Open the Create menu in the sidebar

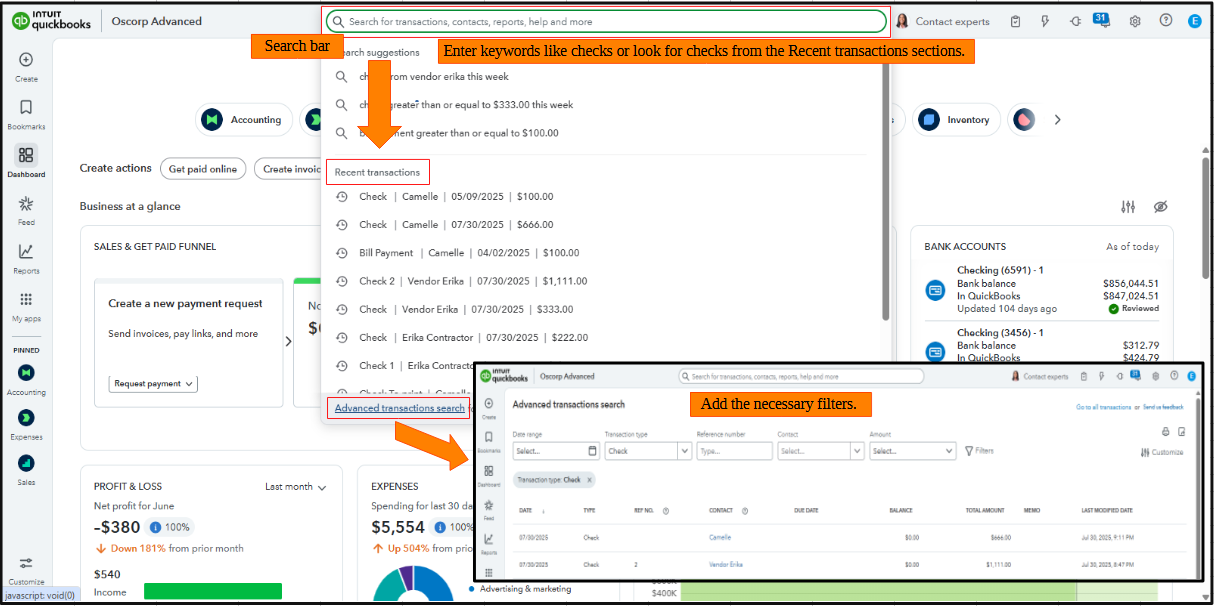(x=26, y=66)
